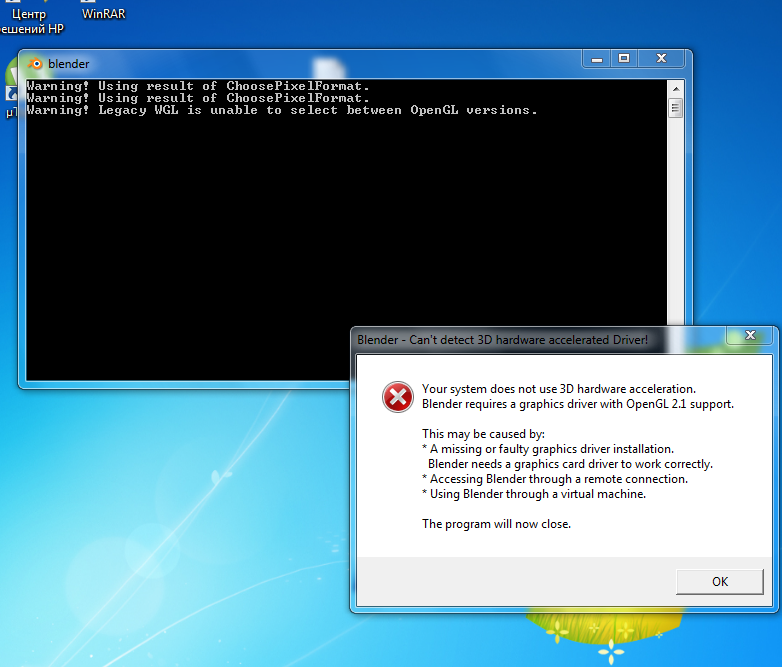Close the blender console window
This screenshot has height=667, width=782.
click(661, 59)
